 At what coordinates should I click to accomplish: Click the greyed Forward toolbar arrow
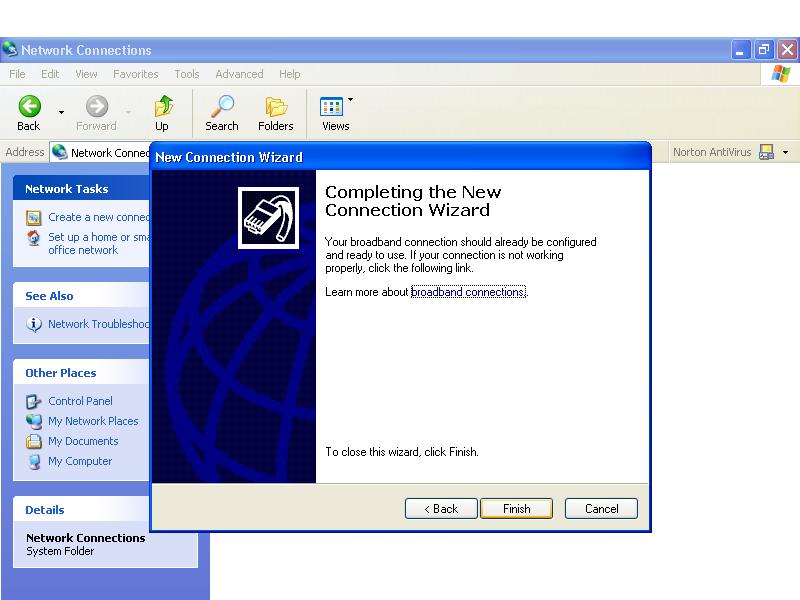pyautogui.click(x=96, y=113)
